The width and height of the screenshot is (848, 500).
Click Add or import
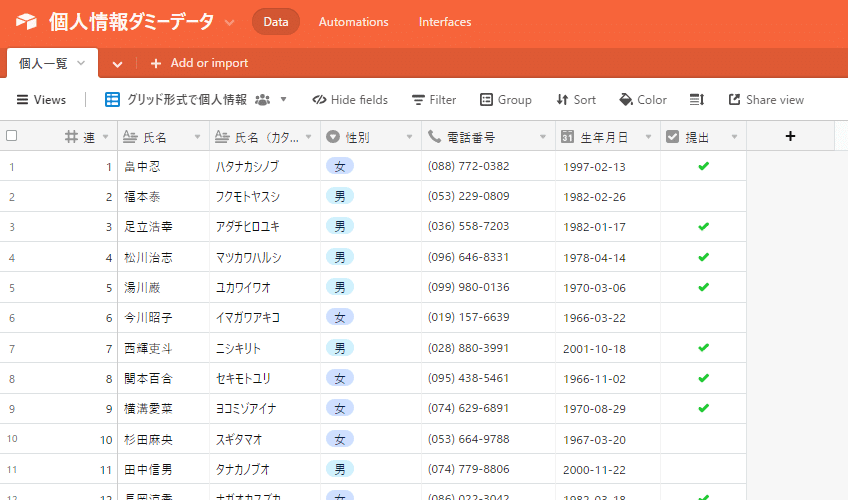(x=200, y=63)
